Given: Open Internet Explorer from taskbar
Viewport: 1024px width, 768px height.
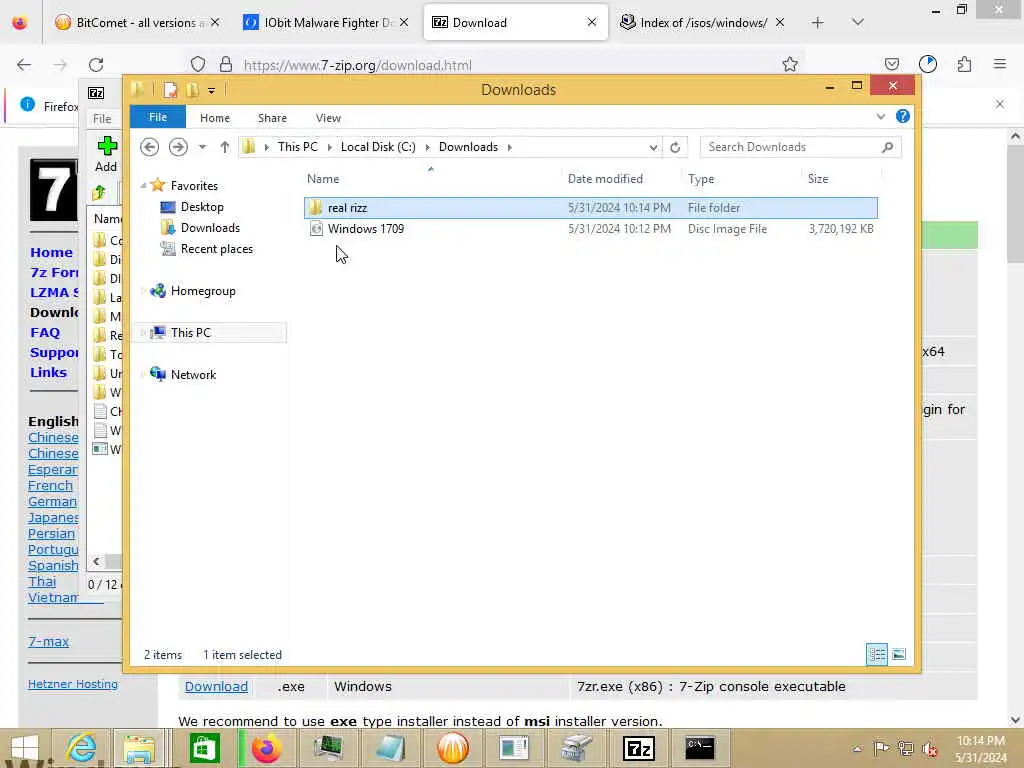Looking at the screenshot, I should (82, 748).
